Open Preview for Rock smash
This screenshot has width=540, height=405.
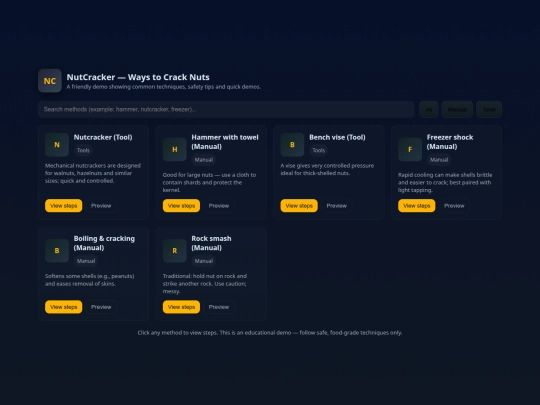(219, 307)
